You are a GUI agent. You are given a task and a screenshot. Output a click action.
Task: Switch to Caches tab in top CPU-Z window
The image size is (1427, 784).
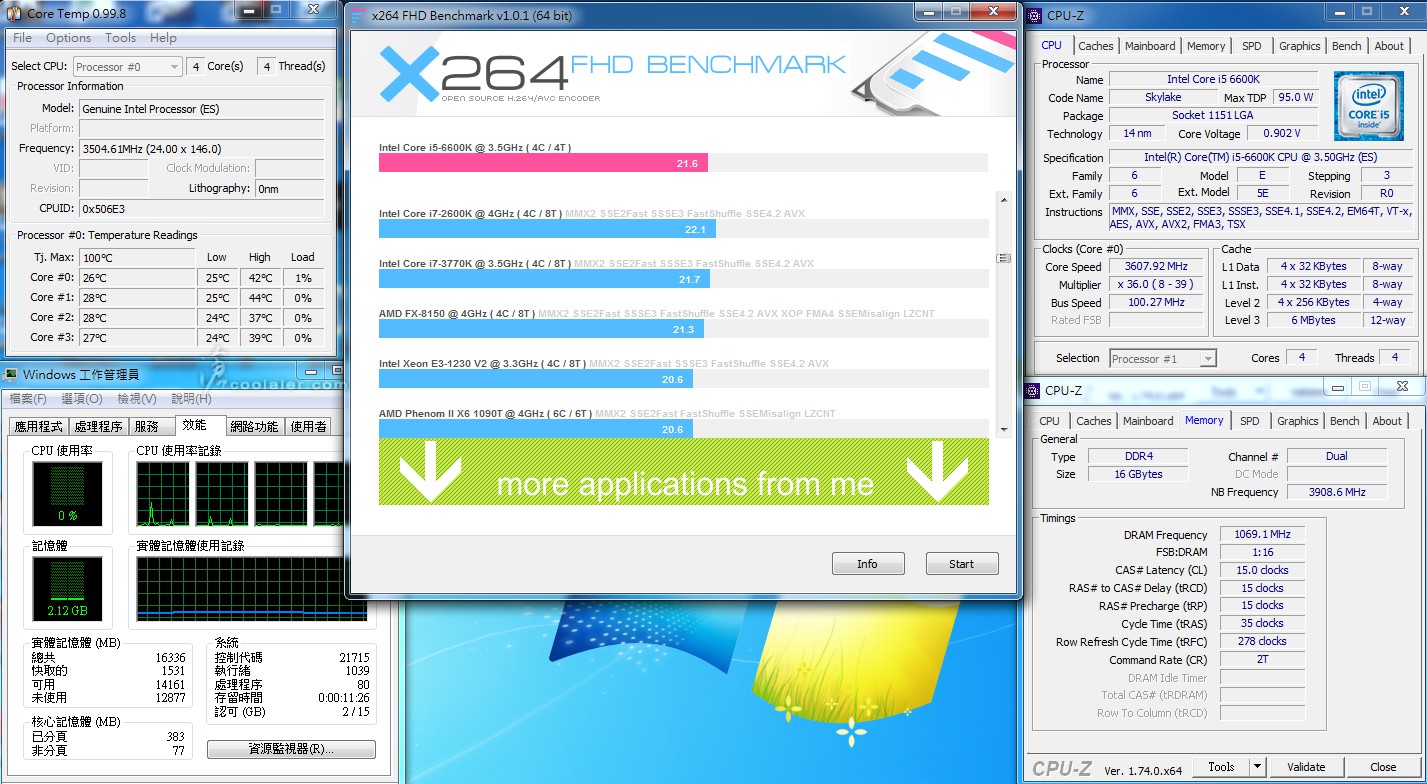pyautogui.click(x=1095, y=46)
